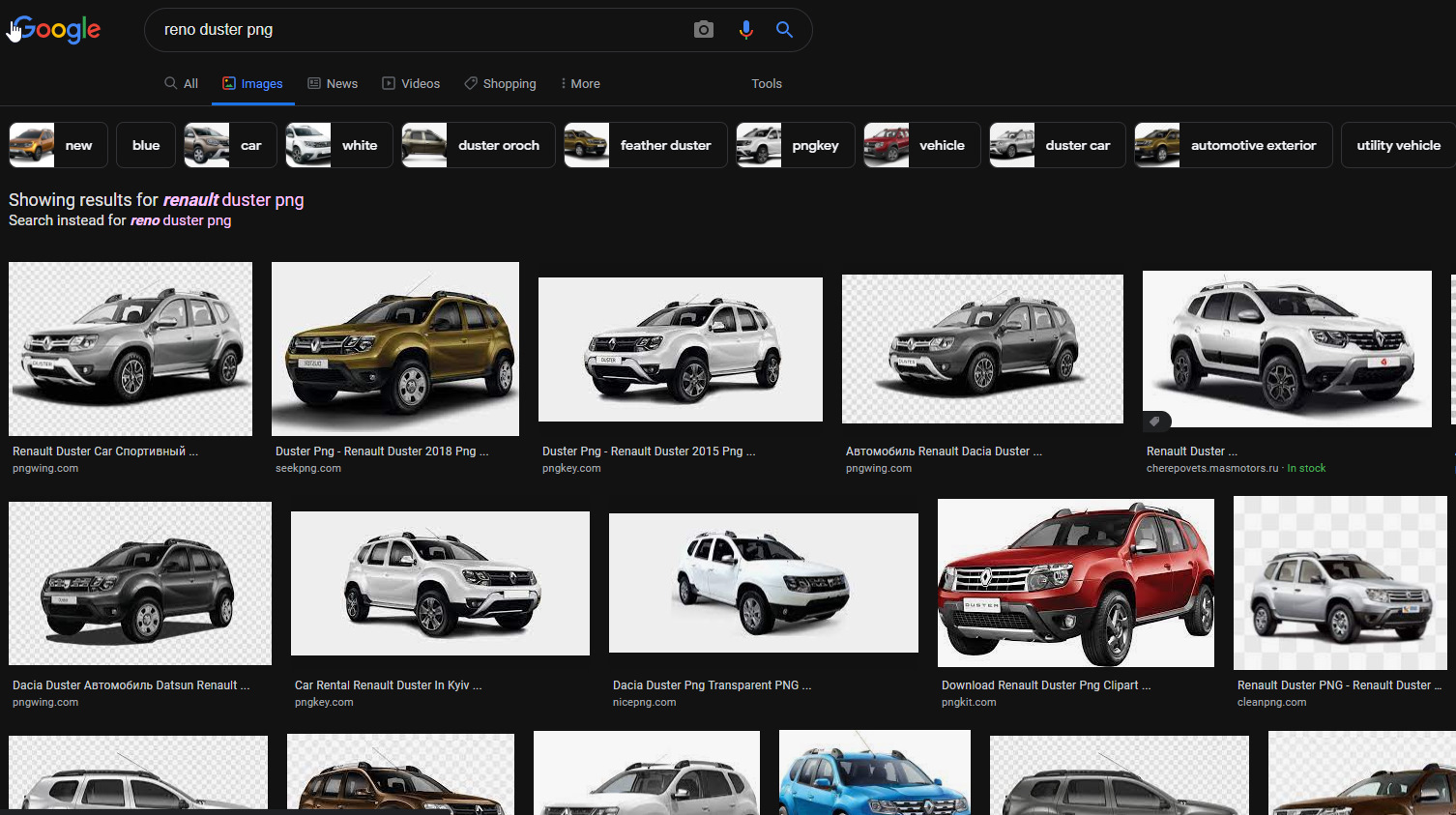Activate voice search microphone icon
This screenshot has width=1456, height=815.
click(x=745, y=30)
